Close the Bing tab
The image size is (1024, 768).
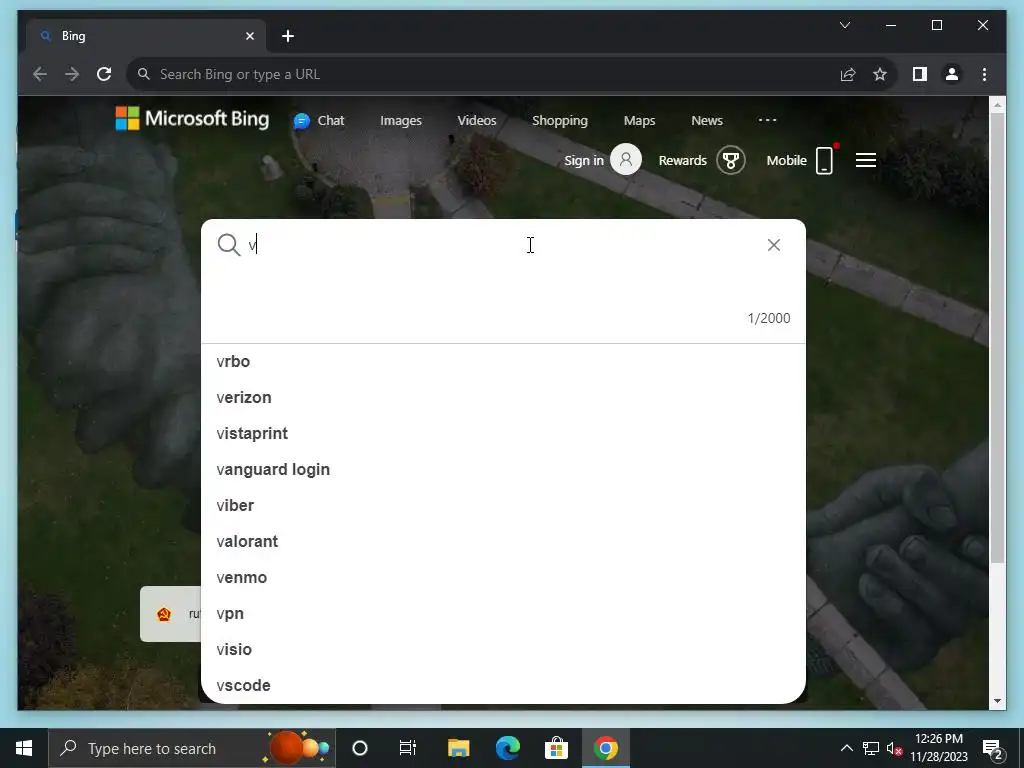click(x=249, y=36)
